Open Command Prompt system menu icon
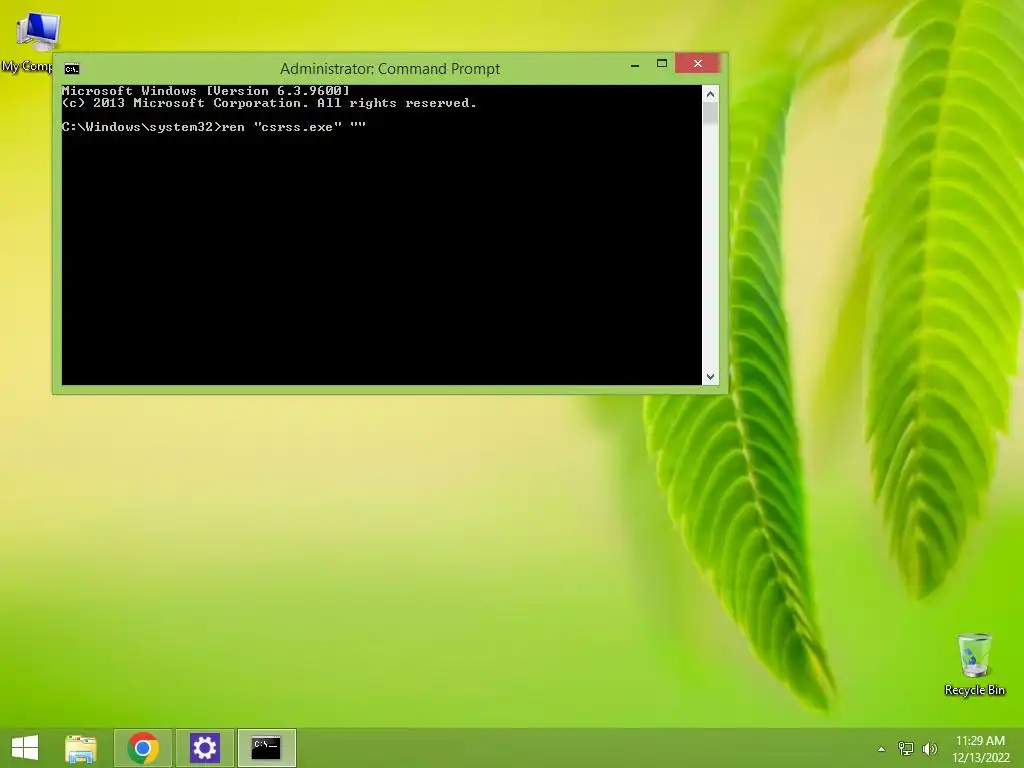Viewport: 1024px width, 768px height. click(x=72, y=69)
